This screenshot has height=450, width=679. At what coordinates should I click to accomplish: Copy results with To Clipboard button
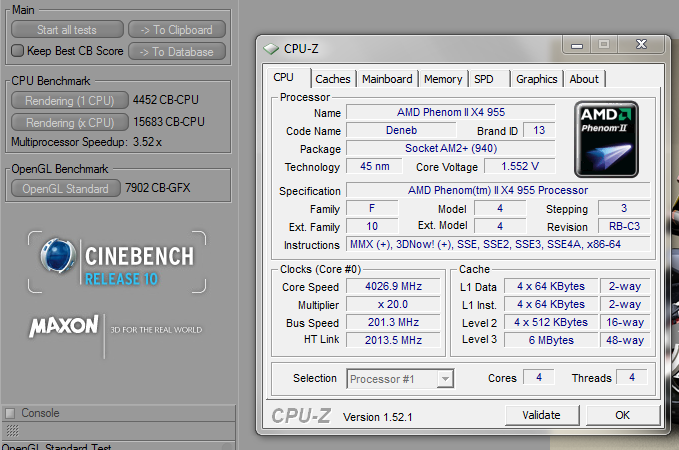177,29
